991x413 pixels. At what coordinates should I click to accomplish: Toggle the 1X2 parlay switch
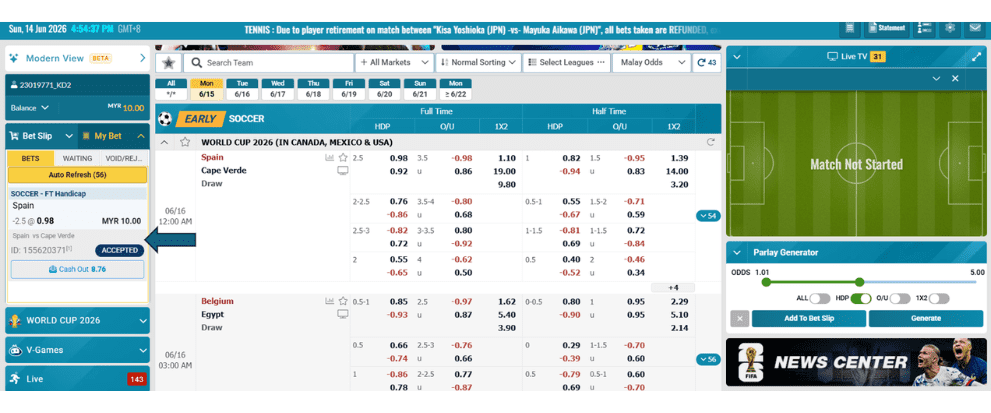point(939,299)
